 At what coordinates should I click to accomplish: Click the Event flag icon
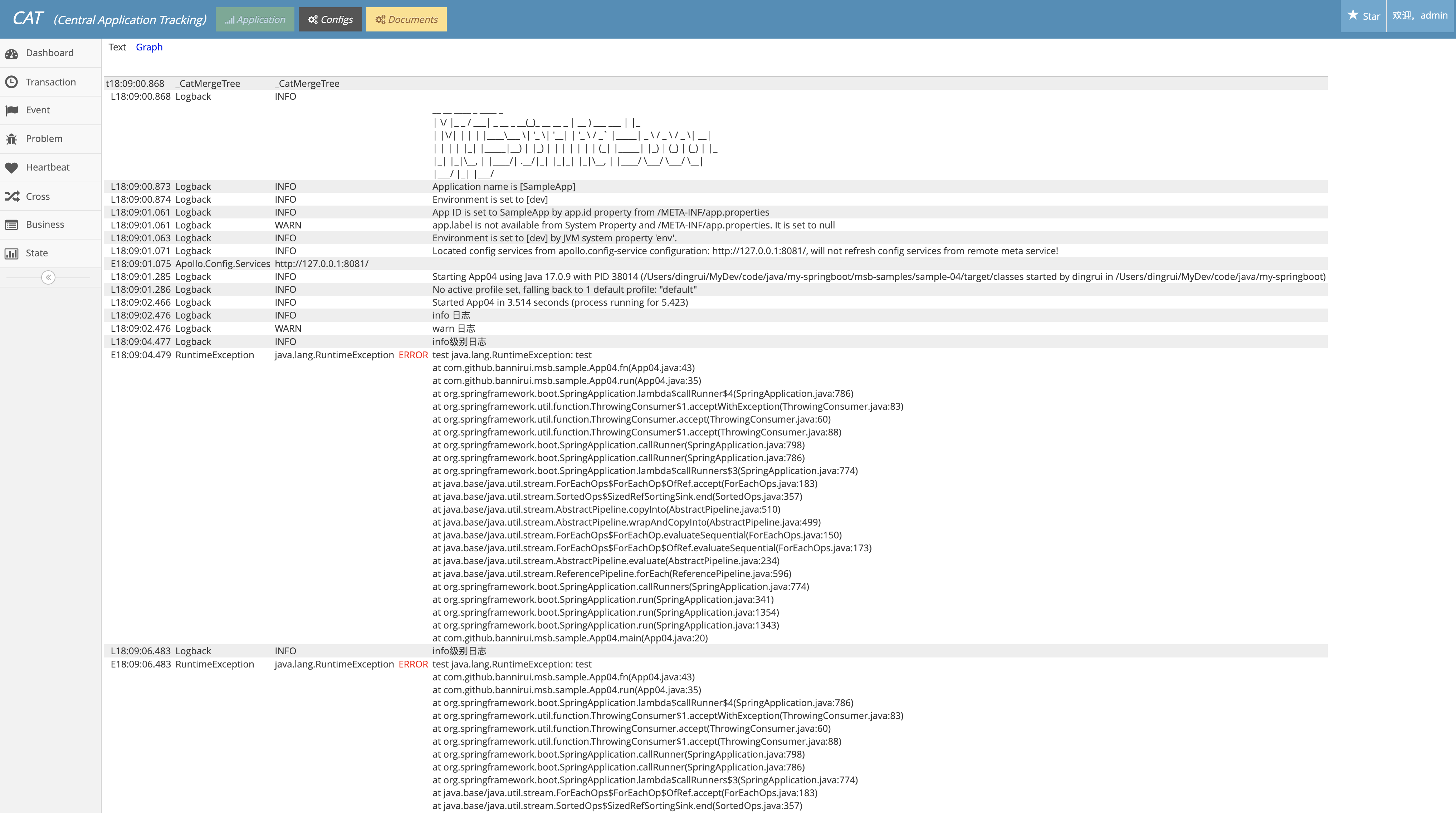(12, 110)
